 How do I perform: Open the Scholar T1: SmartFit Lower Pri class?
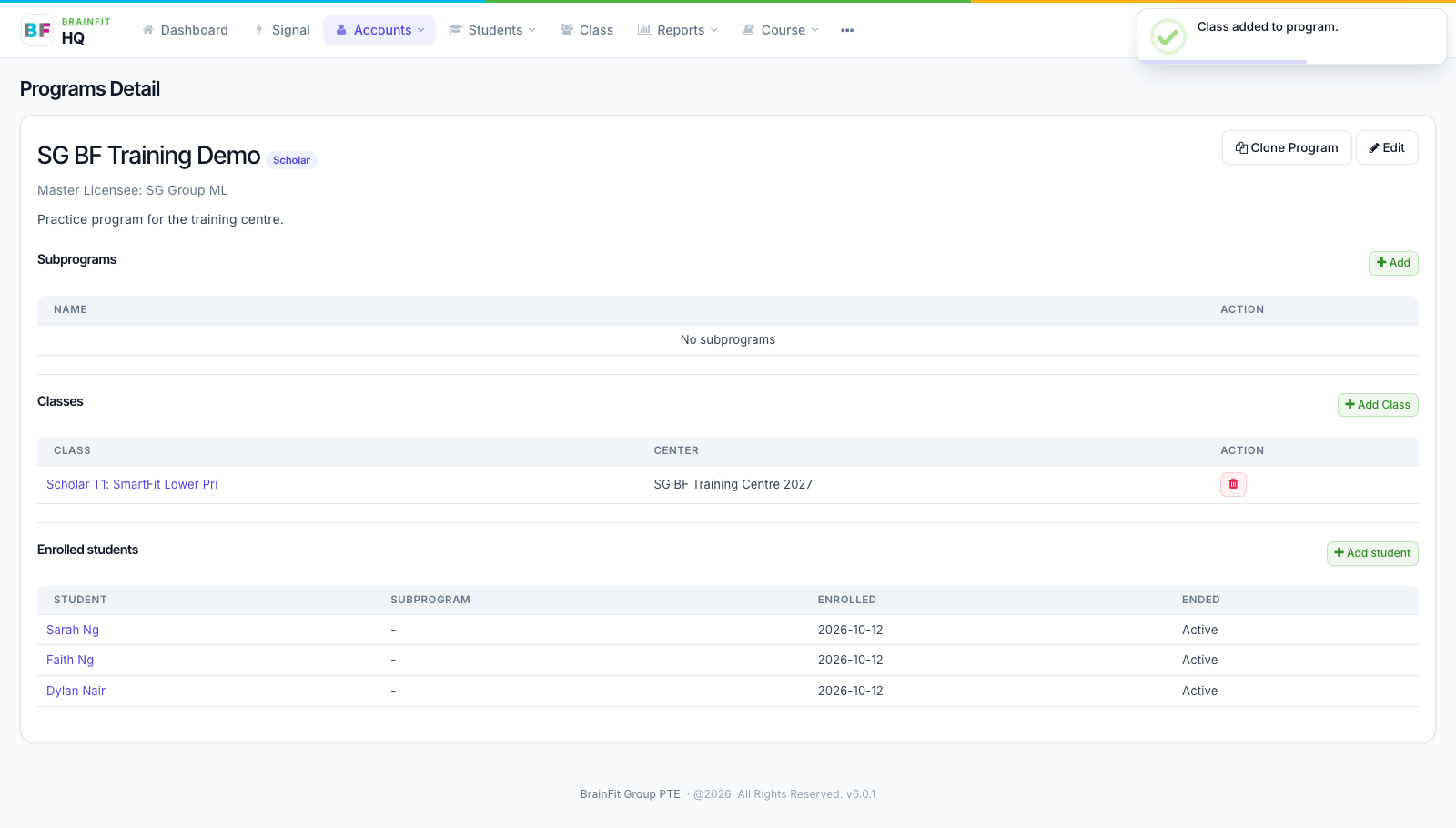(132, 484)
